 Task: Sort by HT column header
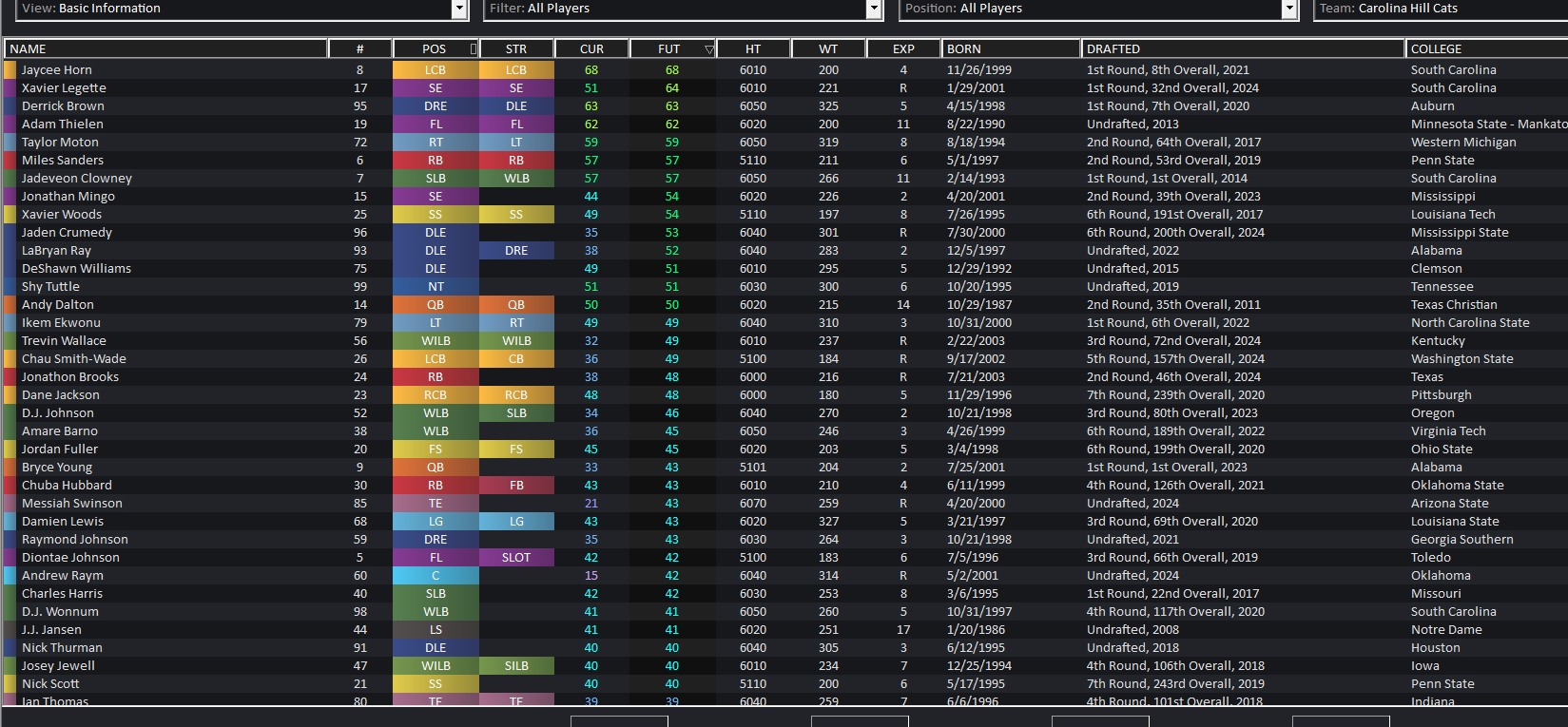coord(753,48)
